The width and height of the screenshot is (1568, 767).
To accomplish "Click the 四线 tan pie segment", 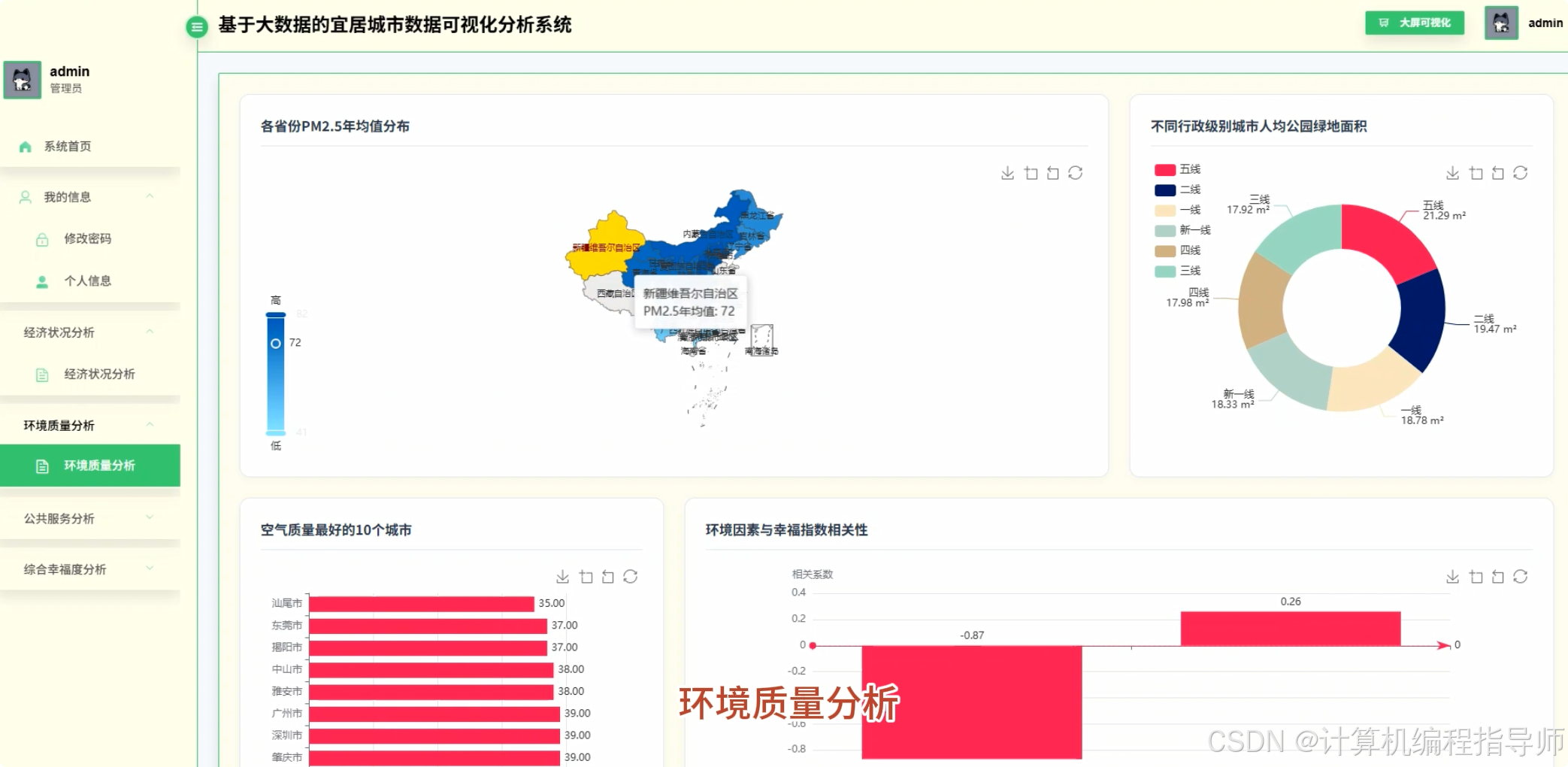I will pyautogui.click(x=1263, y=302).
